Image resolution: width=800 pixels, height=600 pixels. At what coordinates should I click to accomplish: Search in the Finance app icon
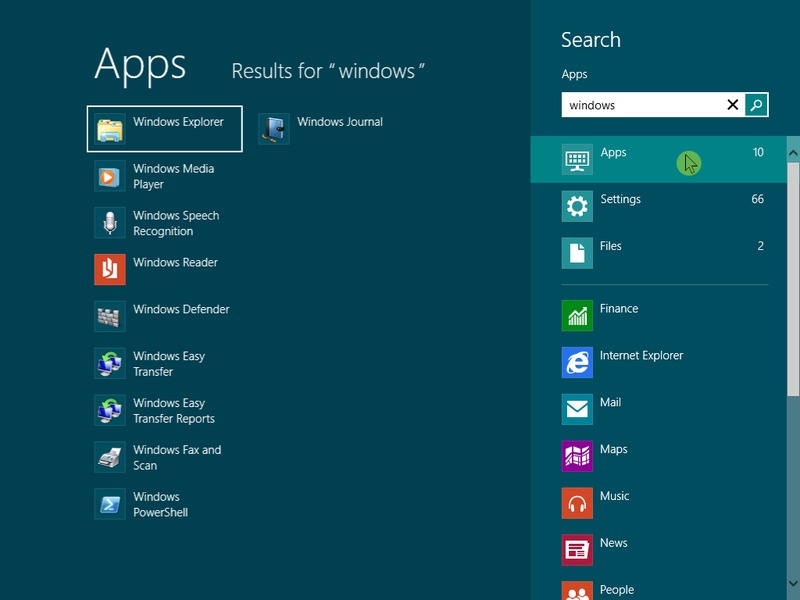pos(577,316)
